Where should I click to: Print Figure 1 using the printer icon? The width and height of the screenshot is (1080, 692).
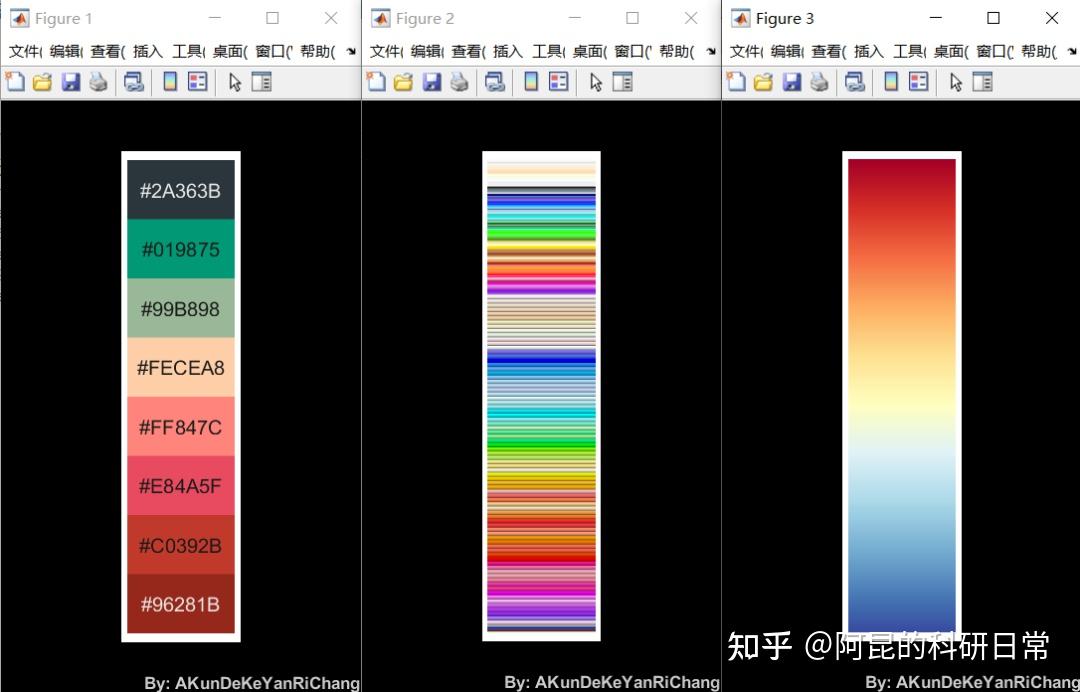(x=98, y=82)
